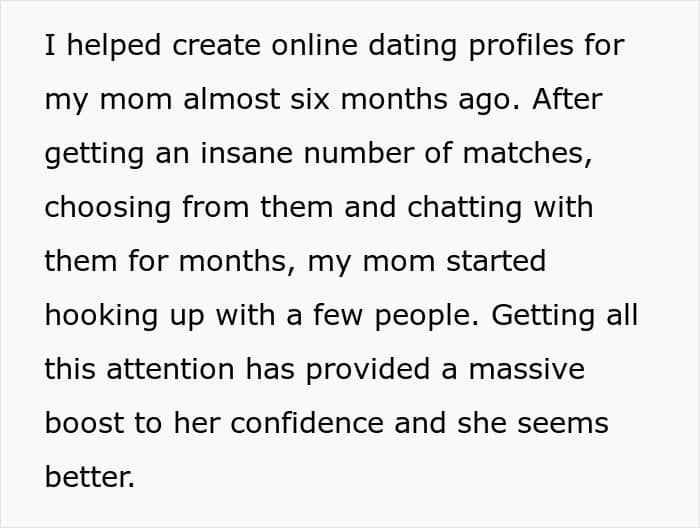The width and height of the screenshot is (700, 528).
Task: Click the final word "better"
Action: (88, 477)
